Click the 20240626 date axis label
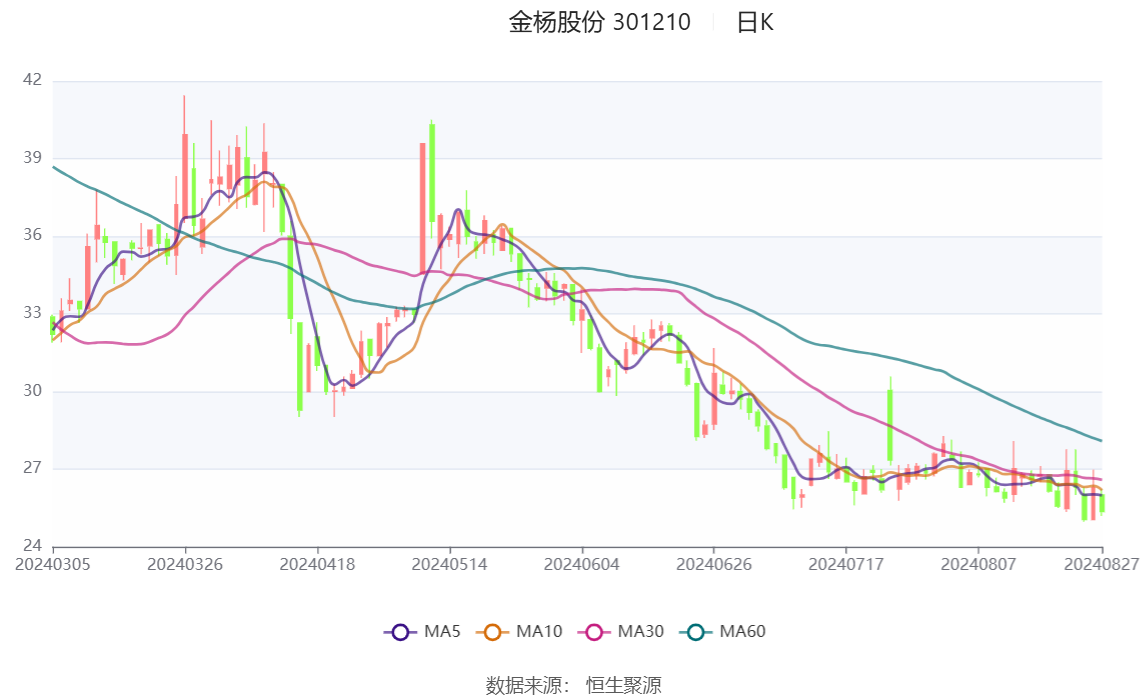1147x699 pixels. pyautogui.click(x=714, y=565)
